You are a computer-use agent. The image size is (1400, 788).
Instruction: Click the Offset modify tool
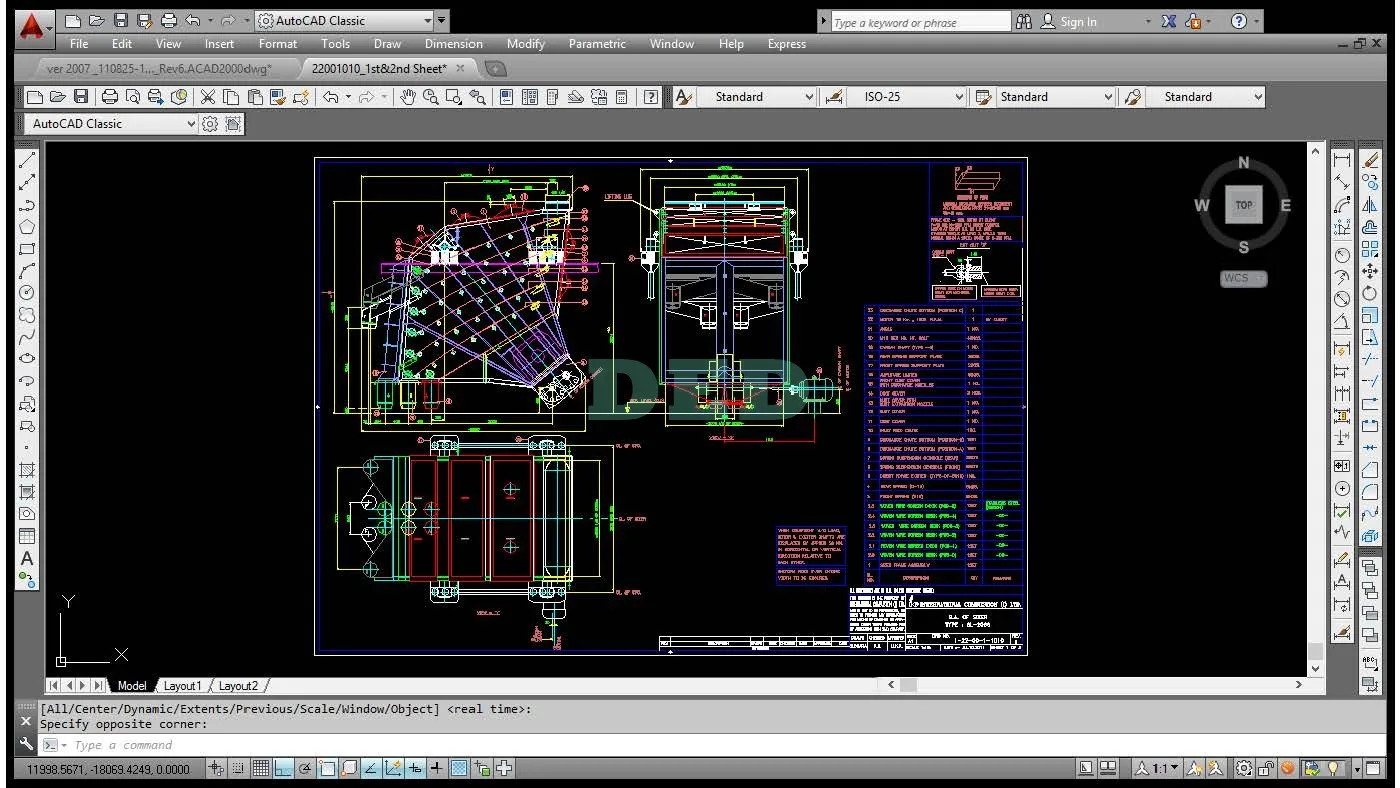point(1370,226)
